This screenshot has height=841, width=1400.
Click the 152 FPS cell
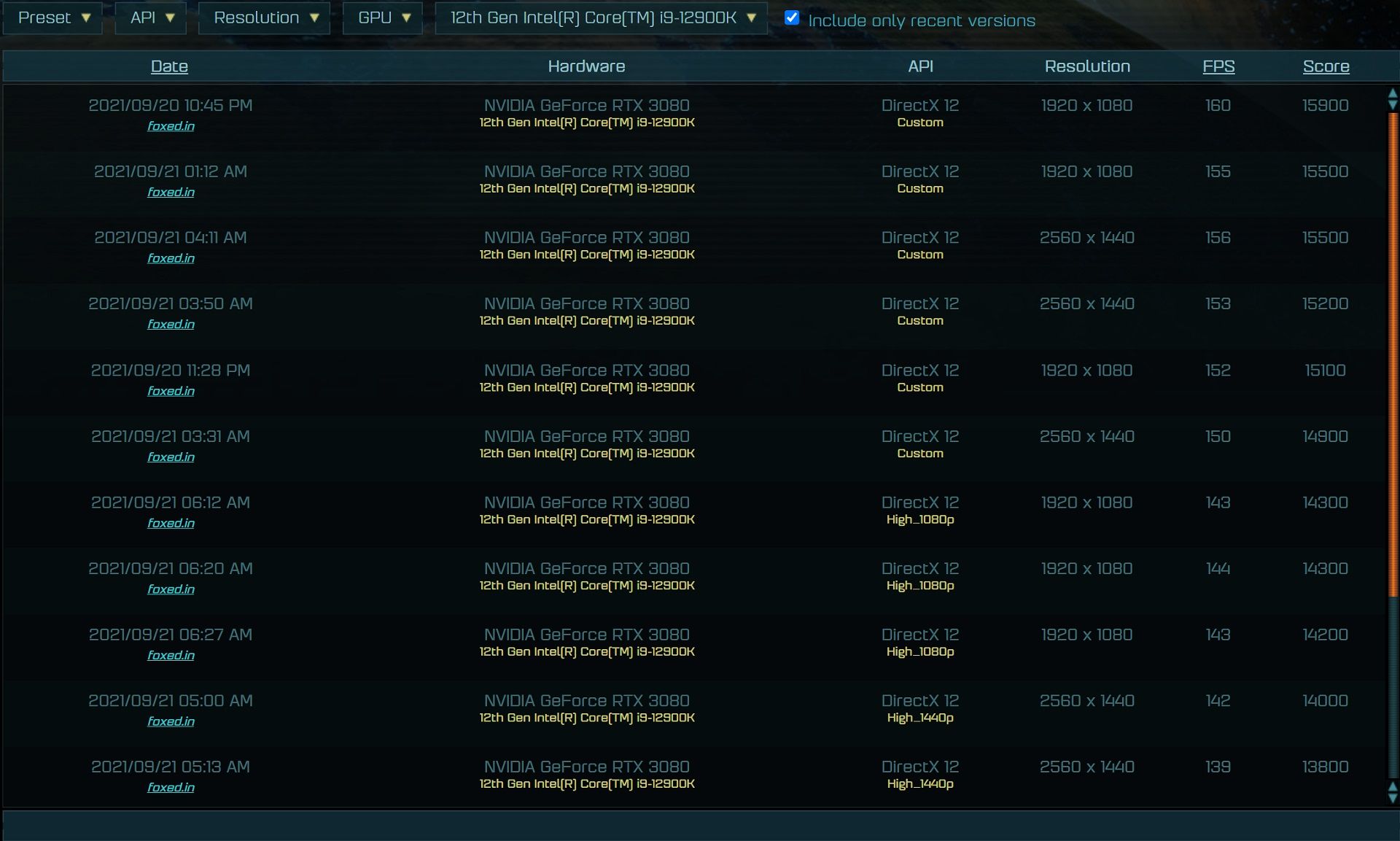[1218, 370]
